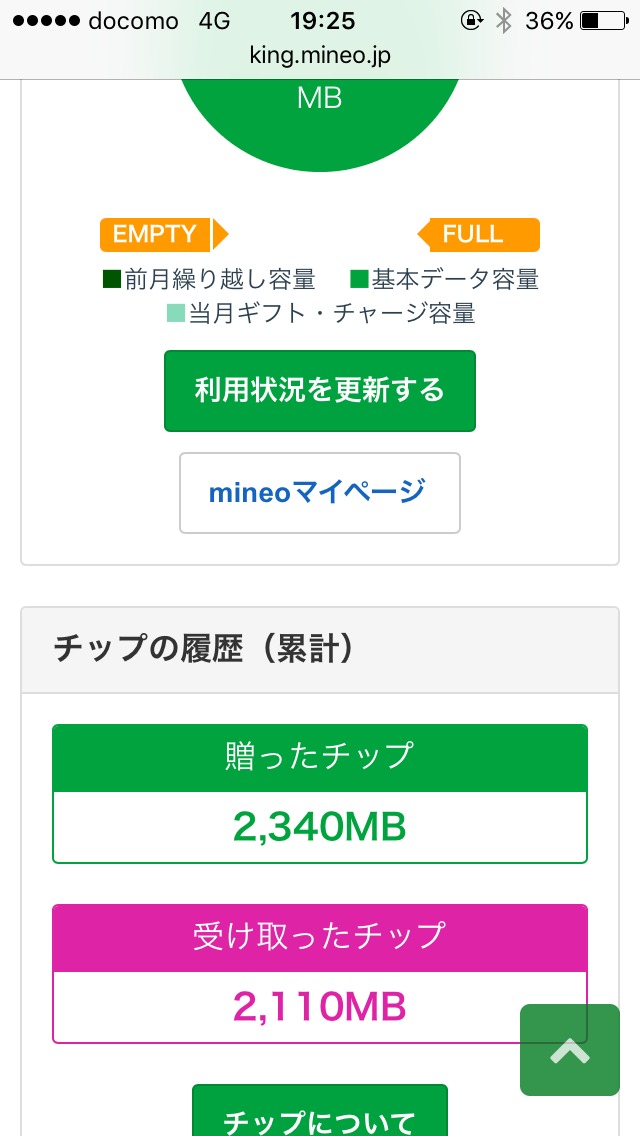Tap the scroll-to-top chevron button
This screenshot has width=640, height=1136.
click(x=570, y=1050)
